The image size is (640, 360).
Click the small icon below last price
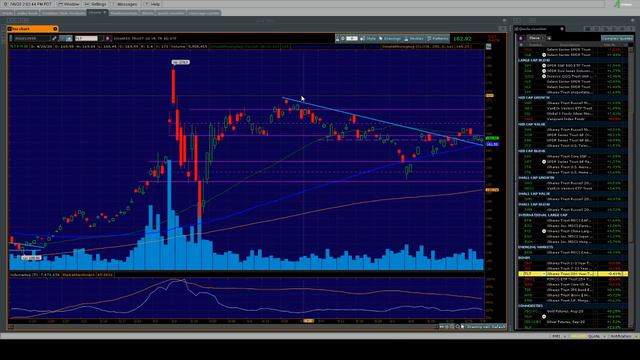(x=489, y=47)
